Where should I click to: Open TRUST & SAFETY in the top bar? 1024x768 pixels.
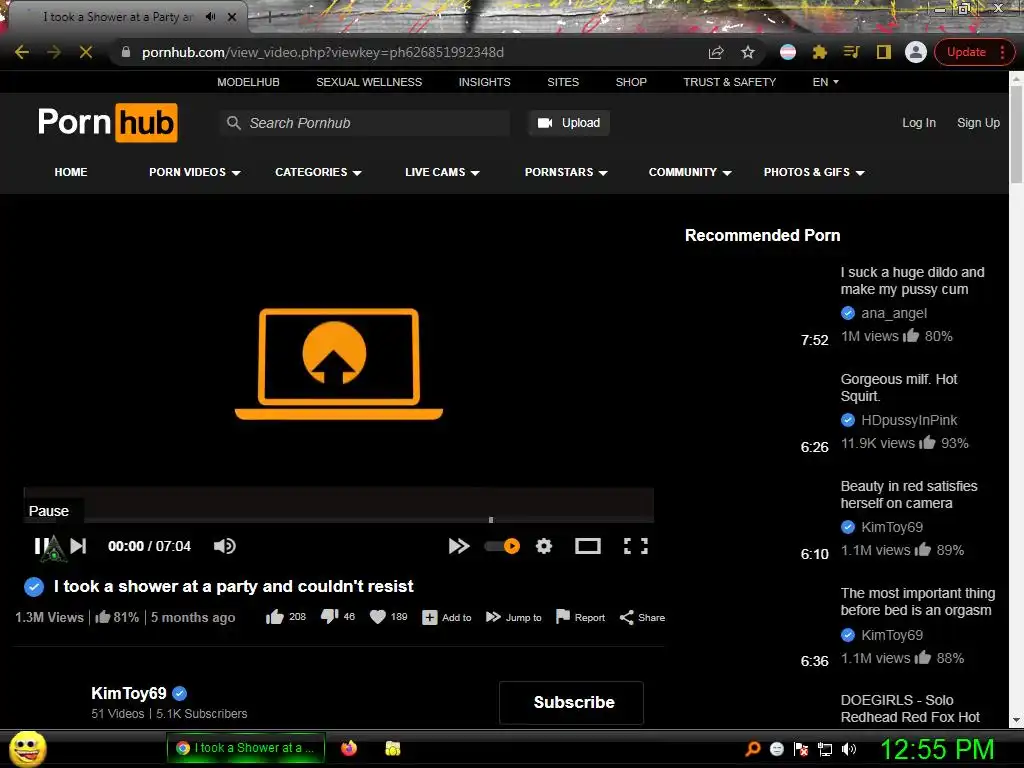[729, 82]
